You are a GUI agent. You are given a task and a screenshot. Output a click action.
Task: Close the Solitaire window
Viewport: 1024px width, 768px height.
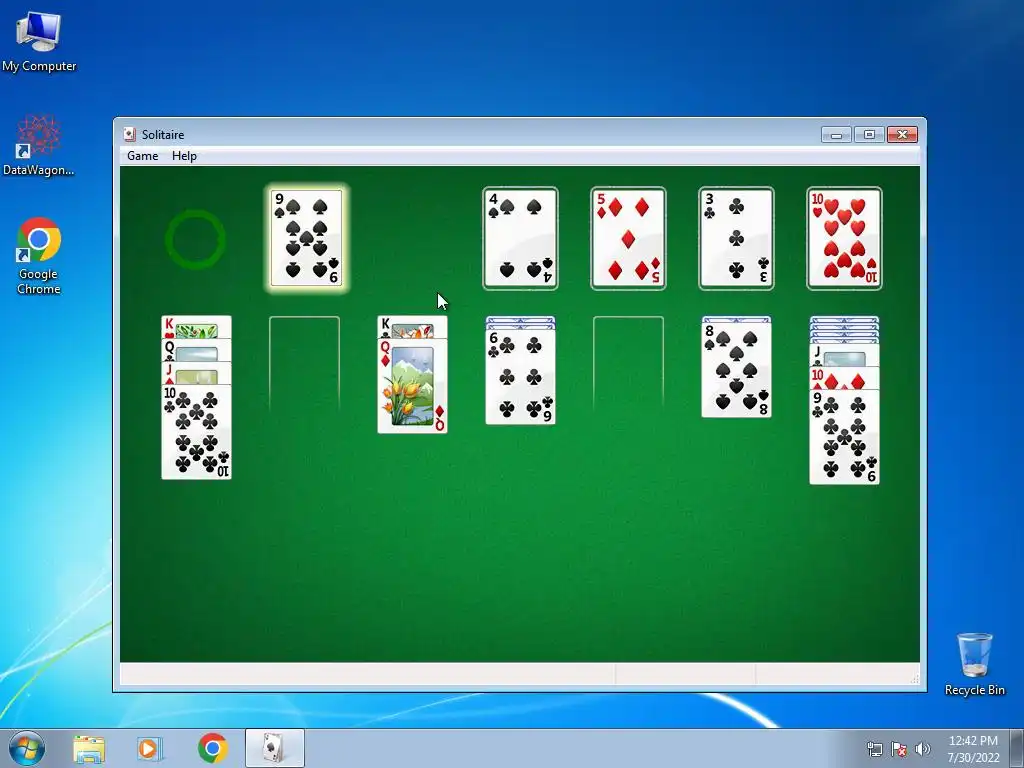click(903, 135)
